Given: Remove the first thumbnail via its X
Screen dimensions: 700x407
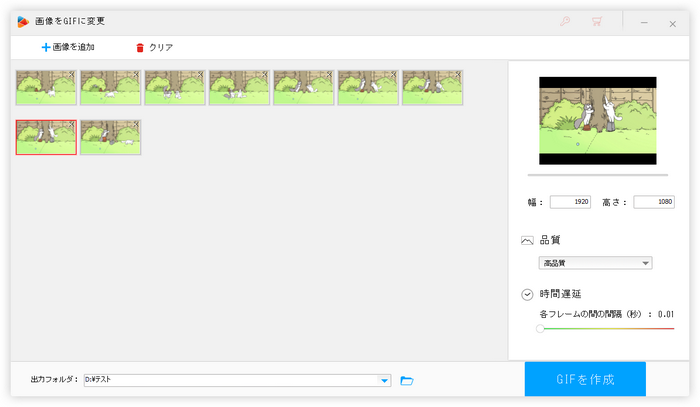Looking at the screenshot, I should pos(72,75).
